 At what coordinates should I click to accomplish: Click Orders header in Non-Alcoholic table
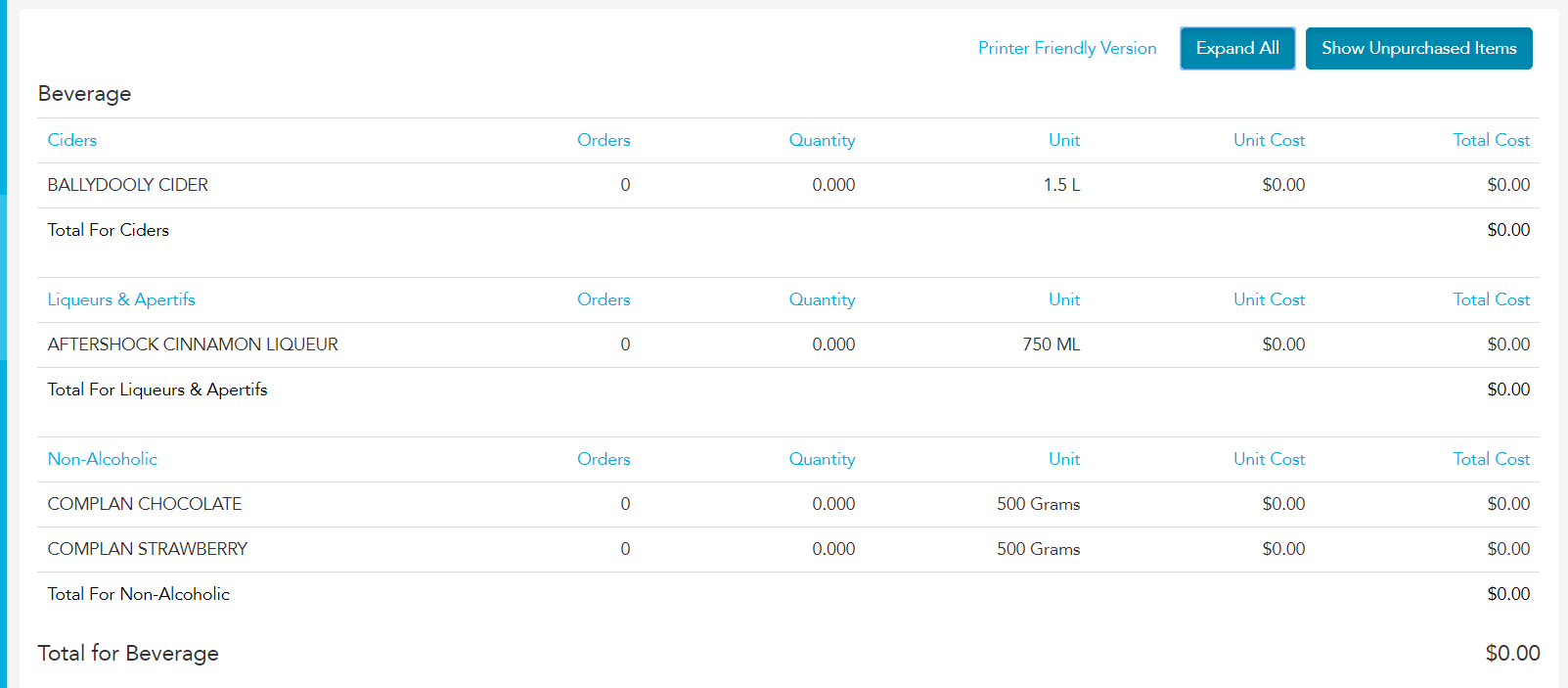tap(604, 459)
